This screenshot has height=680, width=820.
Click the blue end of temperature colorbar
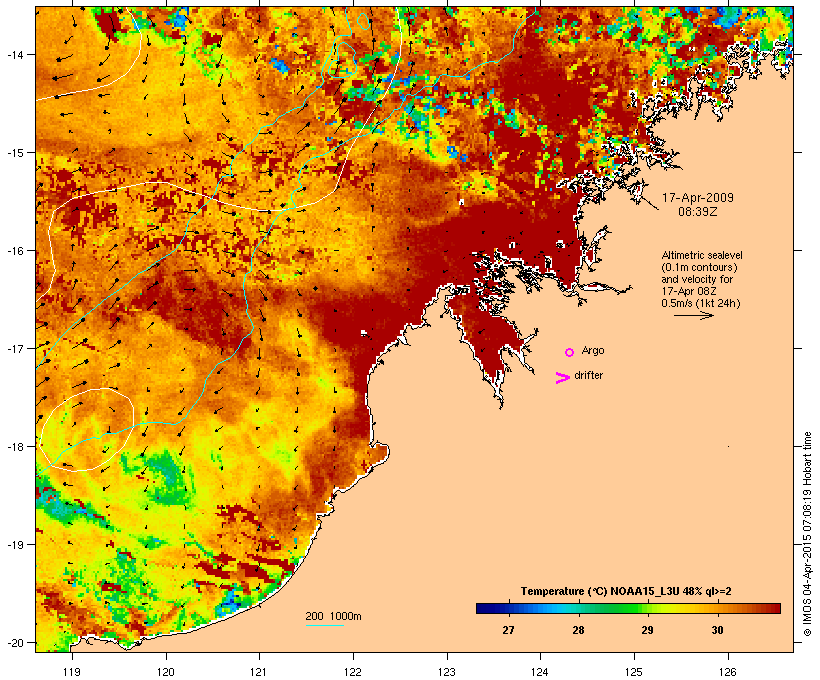485,608
